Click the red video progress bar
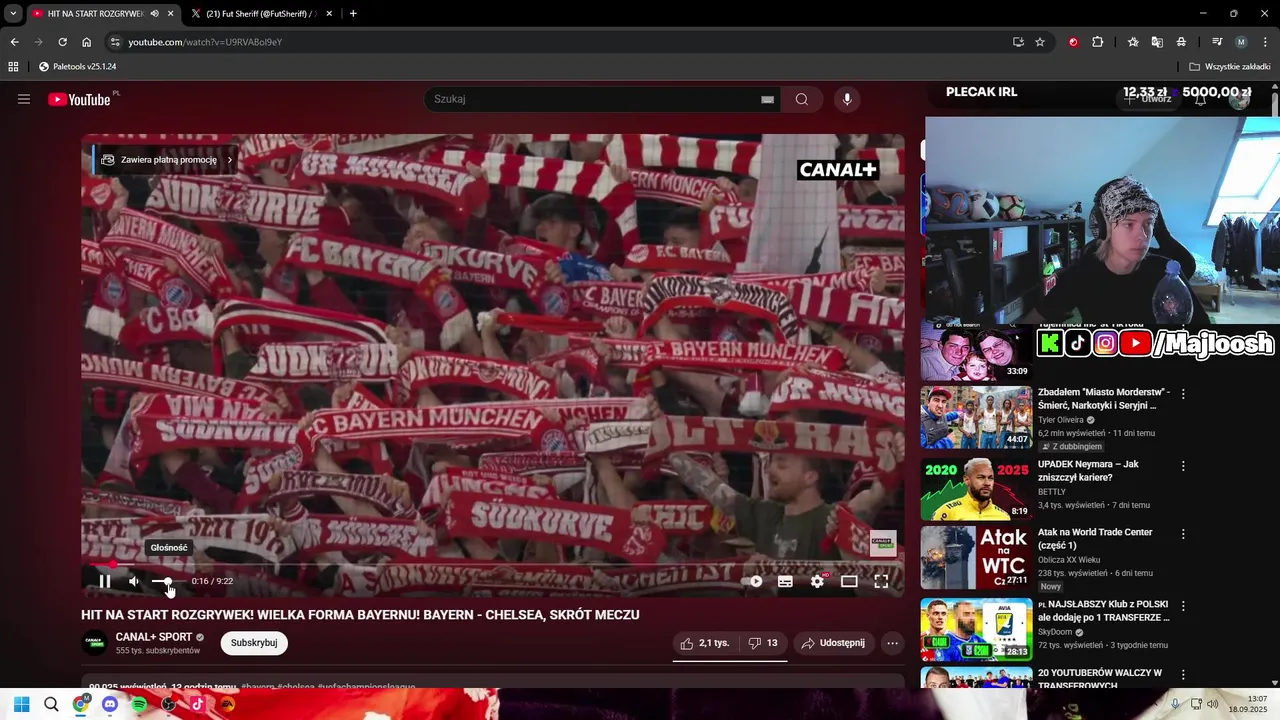 pos(492,565)
